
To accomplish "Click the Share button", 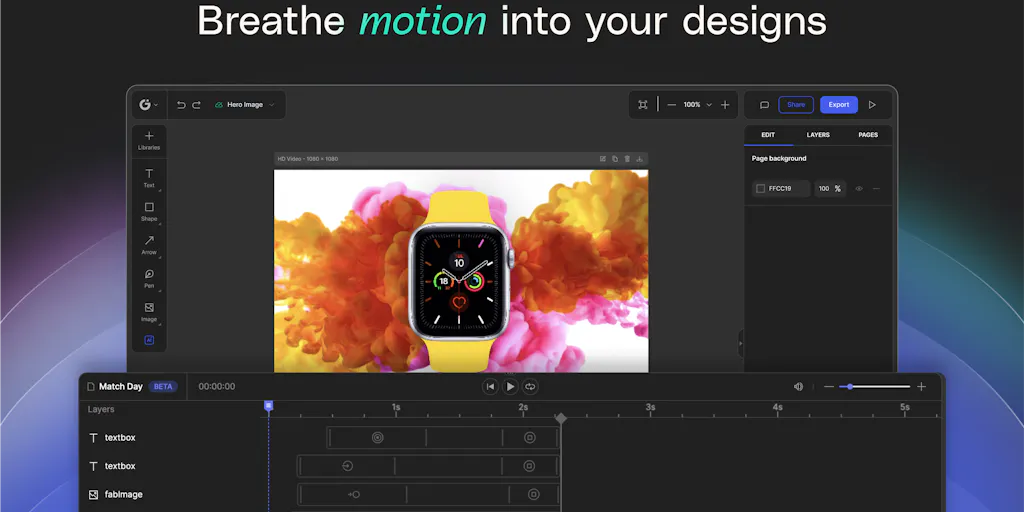I will (x=796, y=104).
